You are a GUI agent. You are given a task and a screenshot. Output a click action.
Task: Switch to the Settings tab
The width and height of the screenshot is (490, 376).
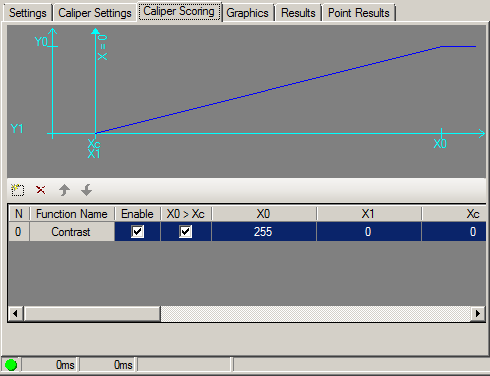pos(28,13)
